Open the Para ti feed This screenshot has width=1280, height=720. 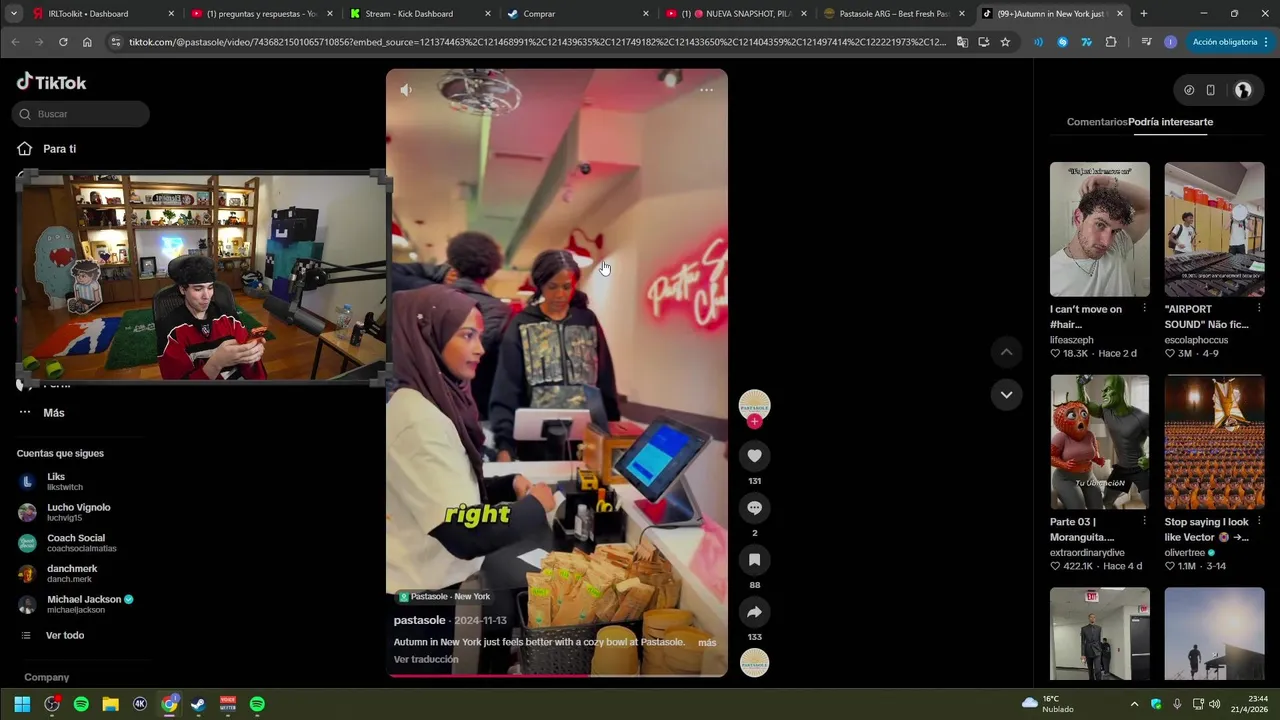(47, 149)
